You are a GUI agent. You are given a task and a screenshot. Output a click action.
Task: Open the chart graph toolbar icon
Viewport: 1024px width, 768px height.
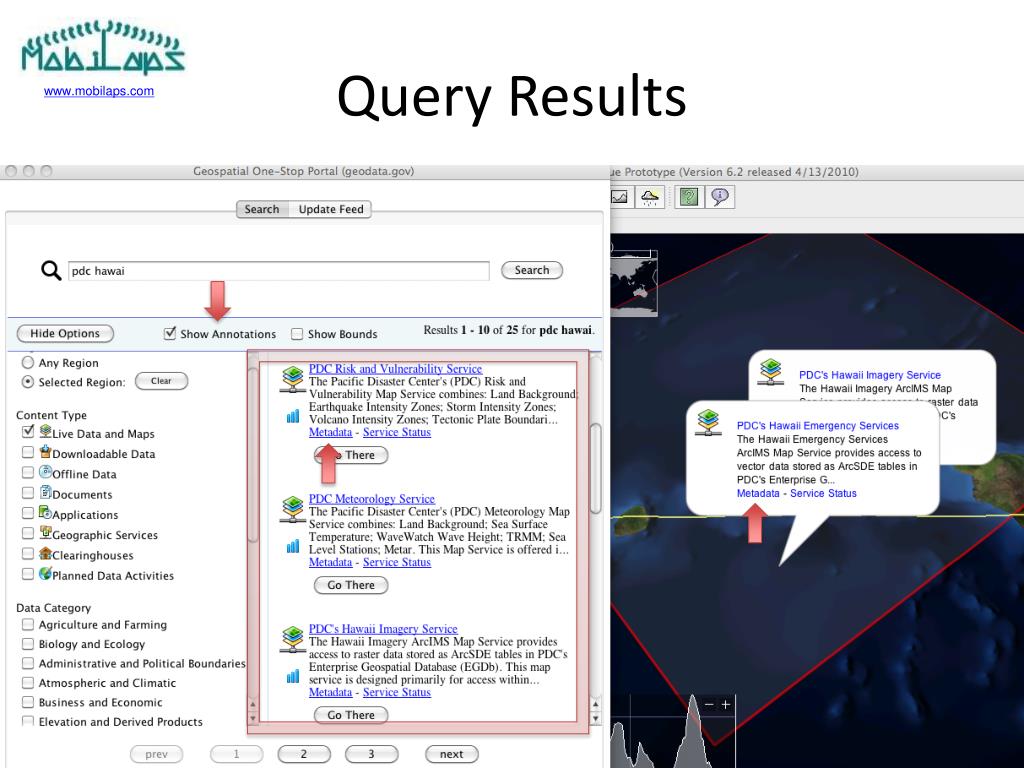pos(618,197)
